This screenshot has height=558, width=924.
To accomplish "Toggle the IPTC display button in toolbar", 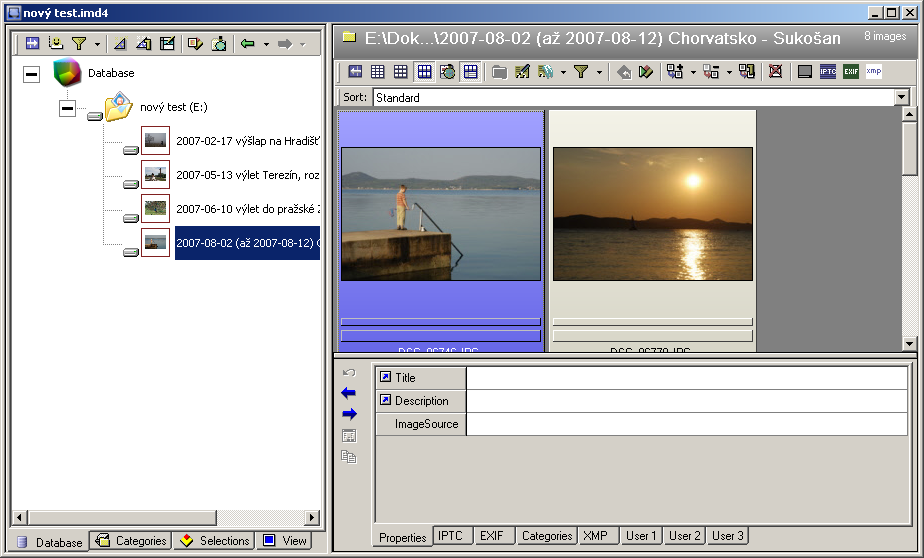I will point(828,71).
